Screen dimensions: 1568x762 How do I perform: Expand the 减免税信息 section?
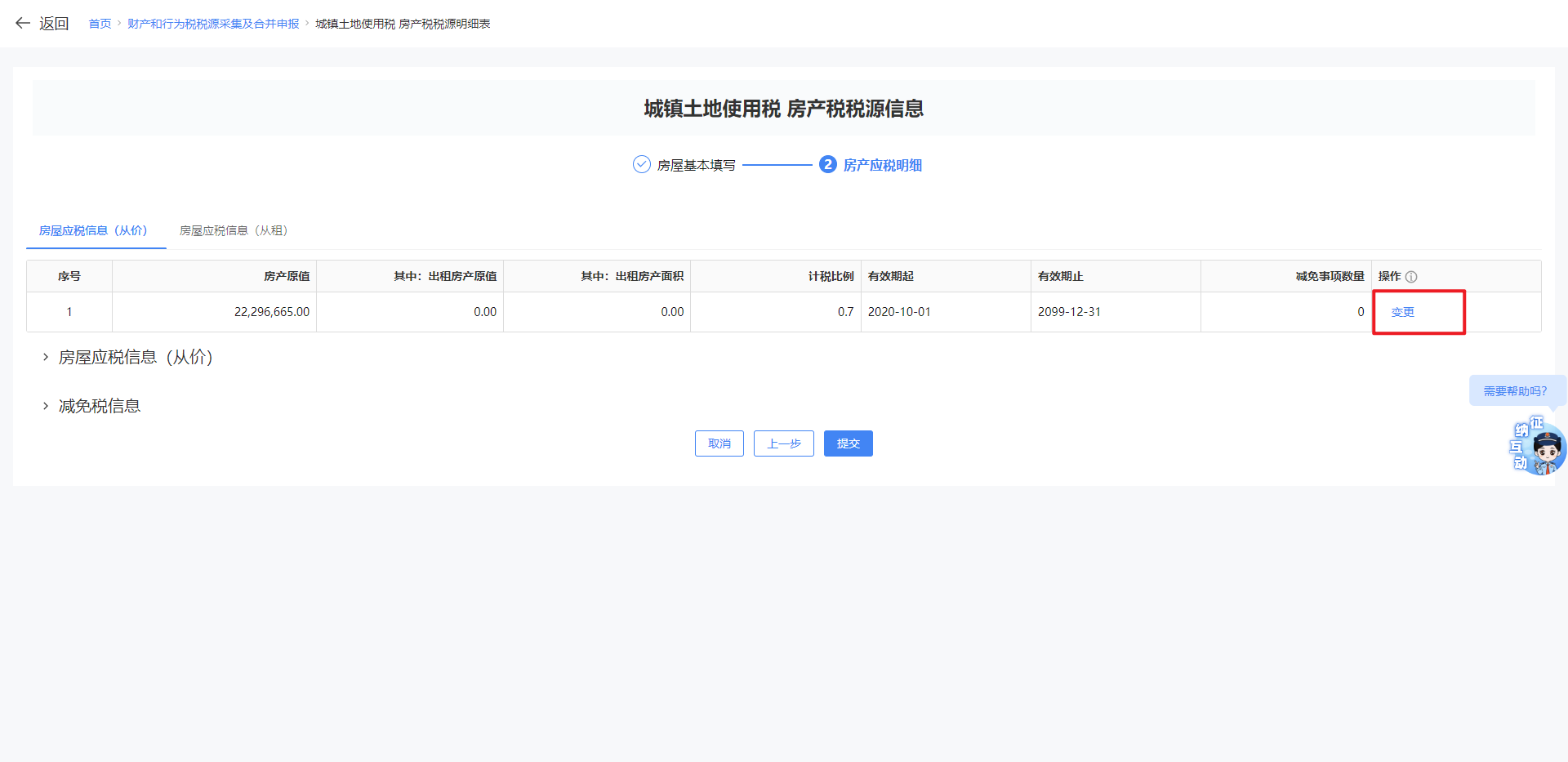[46, 407]
